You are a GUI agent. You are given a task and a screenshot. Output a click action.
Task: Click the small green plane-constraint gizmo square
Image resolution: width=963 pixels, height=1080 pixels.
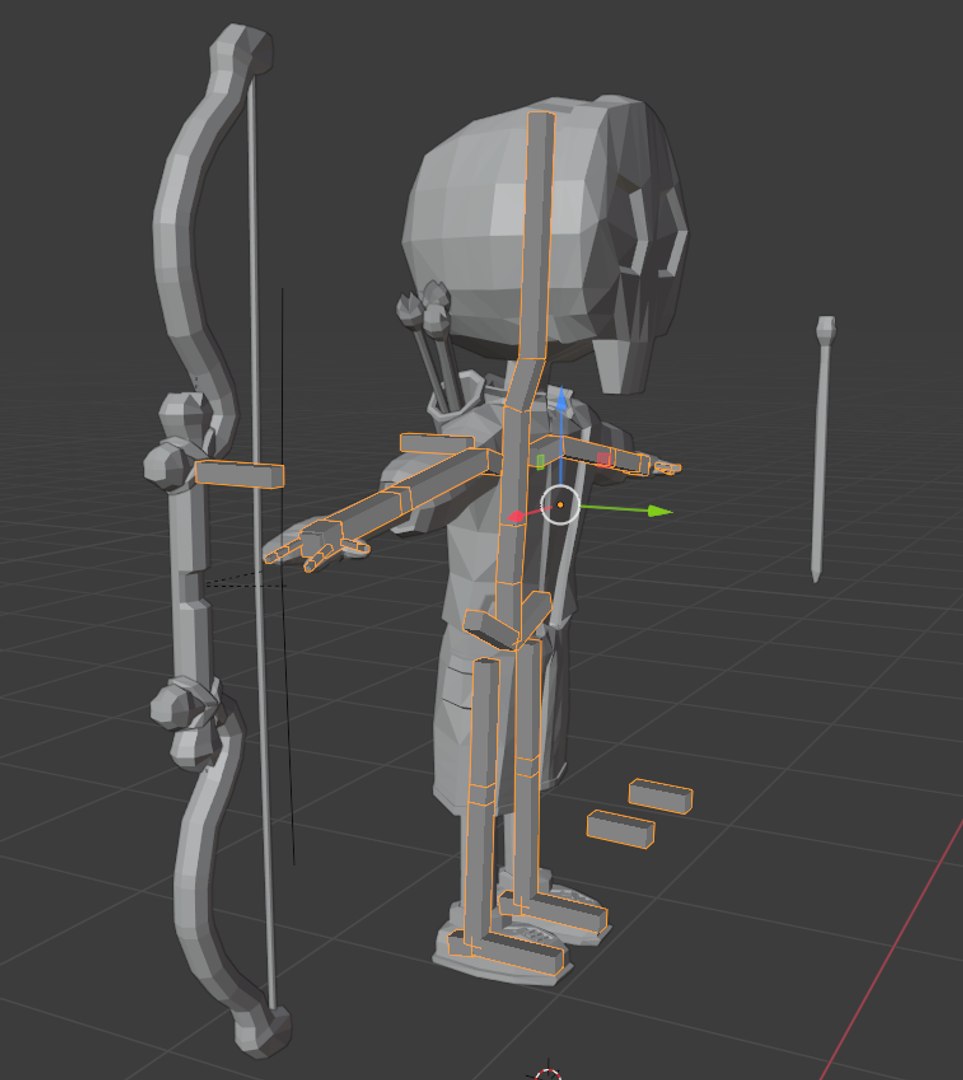(x=540, y=462)
